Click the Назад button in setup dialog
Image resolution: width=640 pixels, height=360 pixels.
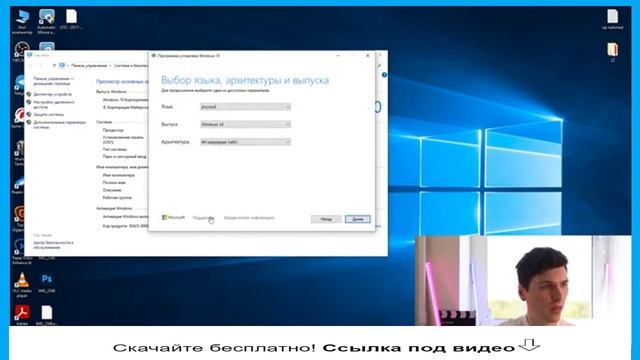coord(326,219)
